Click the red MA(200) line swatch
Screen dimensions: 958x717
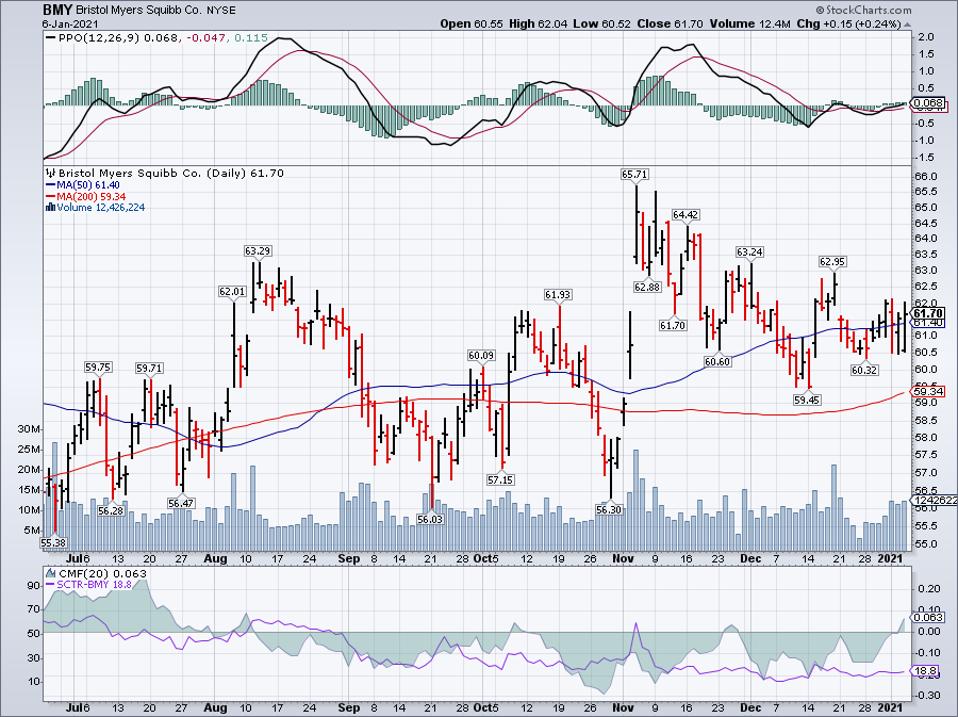tap(51, 197)
